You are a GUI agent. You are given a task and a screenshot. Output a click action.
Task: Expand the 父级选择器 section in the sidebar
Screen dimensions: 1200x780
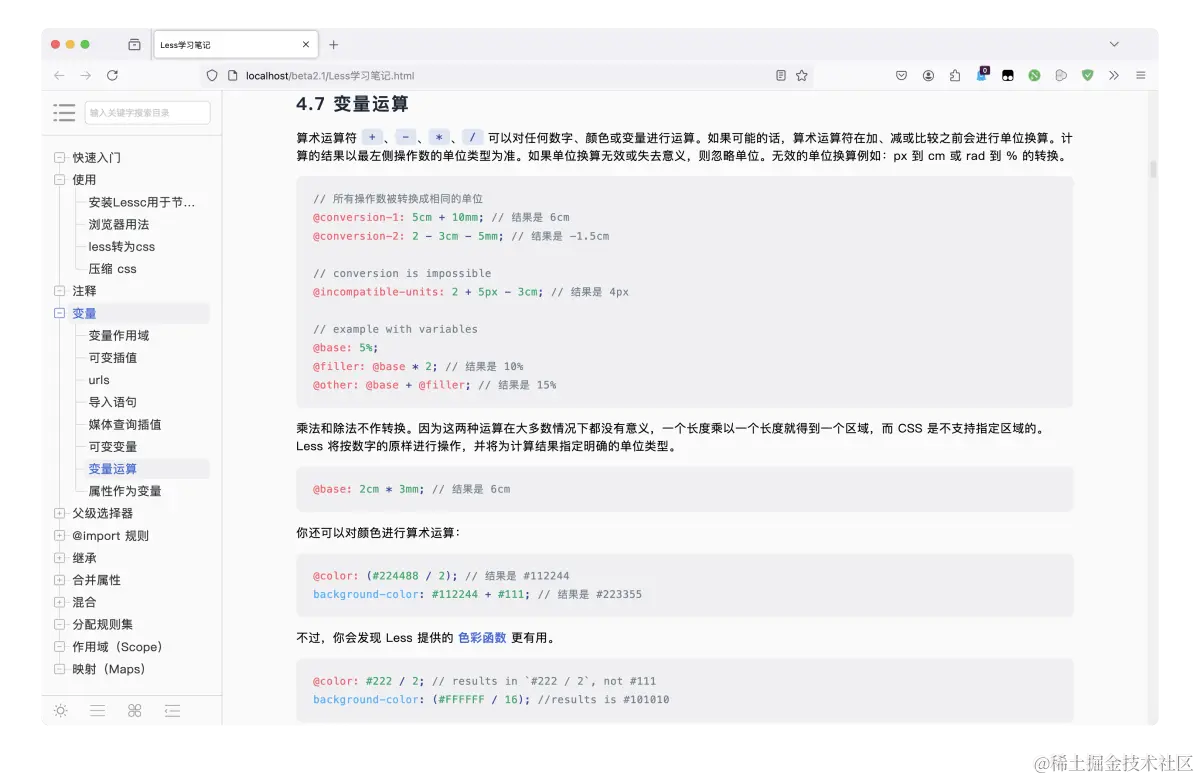tap(59, 513)
